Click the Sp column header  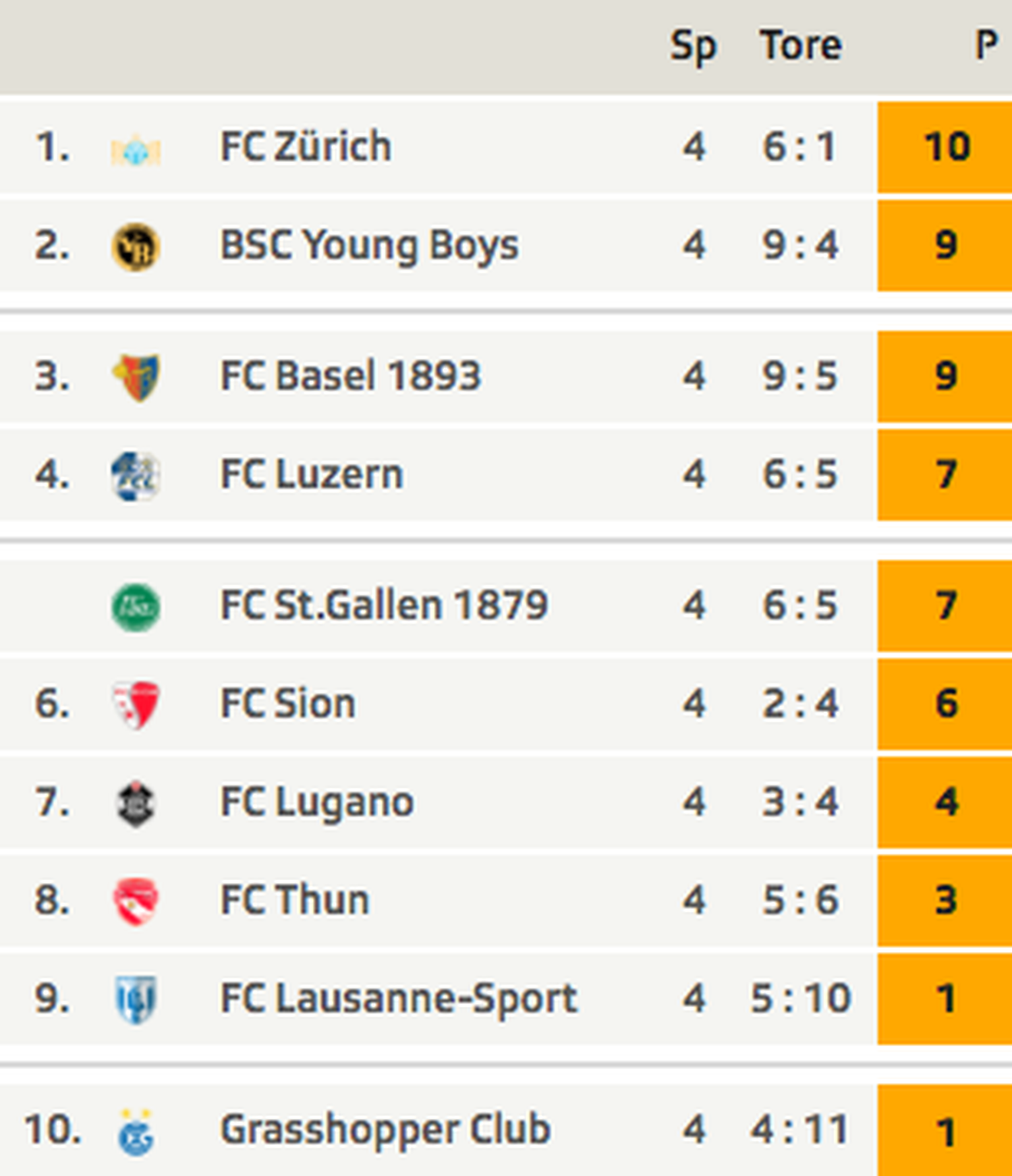pos(693,47)
